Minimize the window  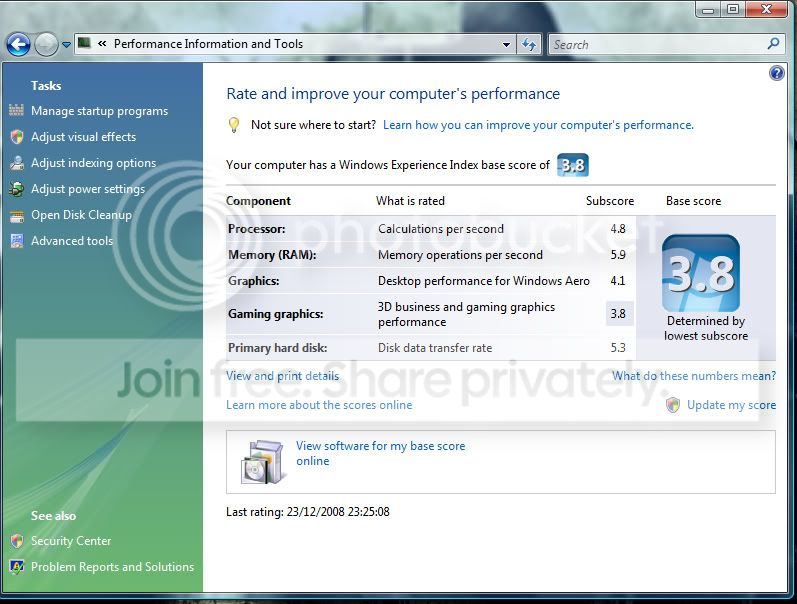click(x=709, y=9)
